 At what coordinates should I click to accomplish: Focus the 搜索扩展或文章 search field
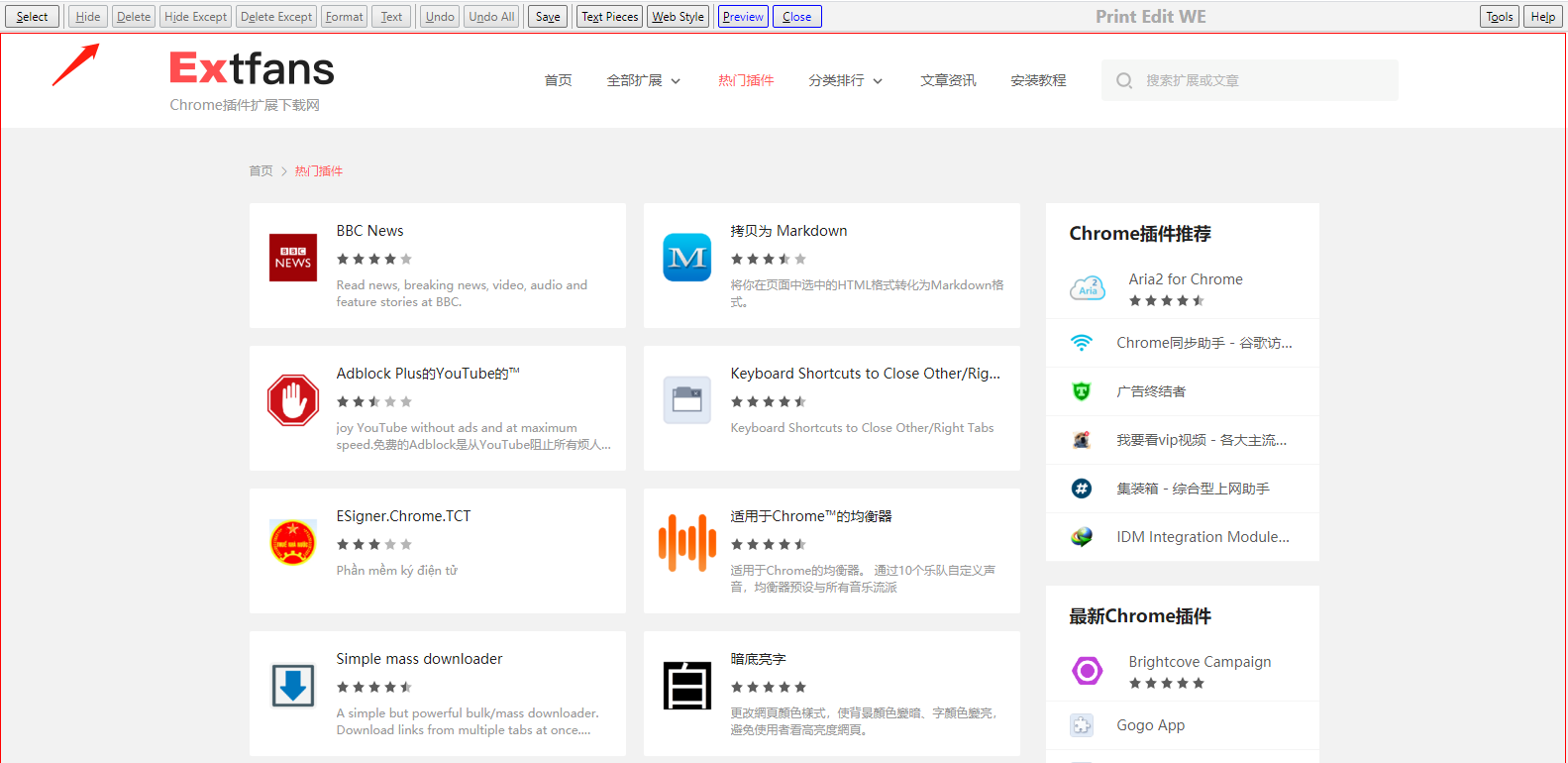coord(1250,80)
